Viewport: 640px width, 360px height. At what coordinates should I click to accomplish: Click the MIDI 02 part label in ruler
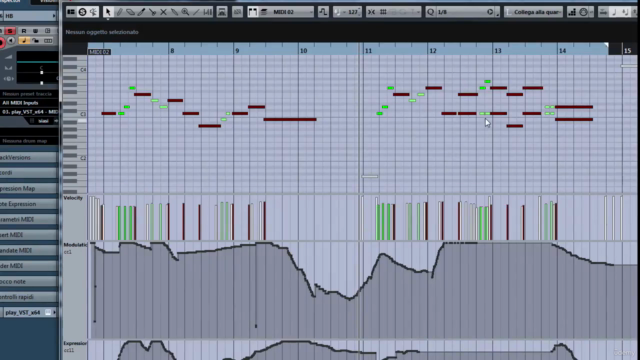coord(99,52)
